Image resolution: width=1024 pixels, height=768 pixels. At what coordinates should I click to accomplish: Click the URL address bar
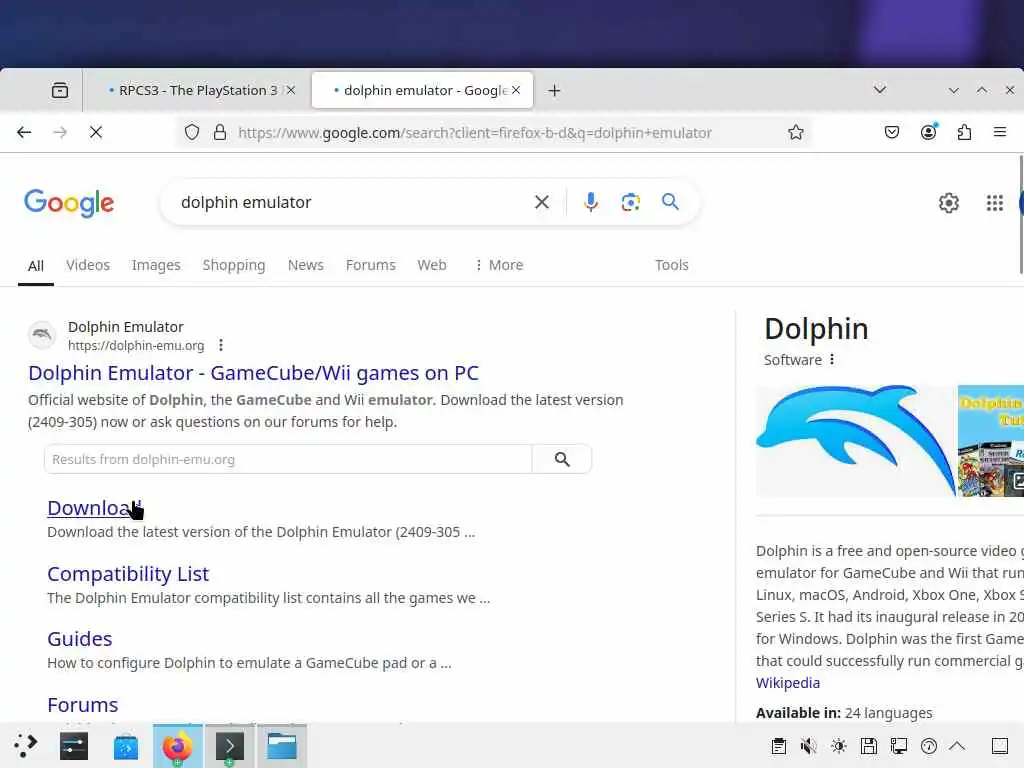pos(475,133)
